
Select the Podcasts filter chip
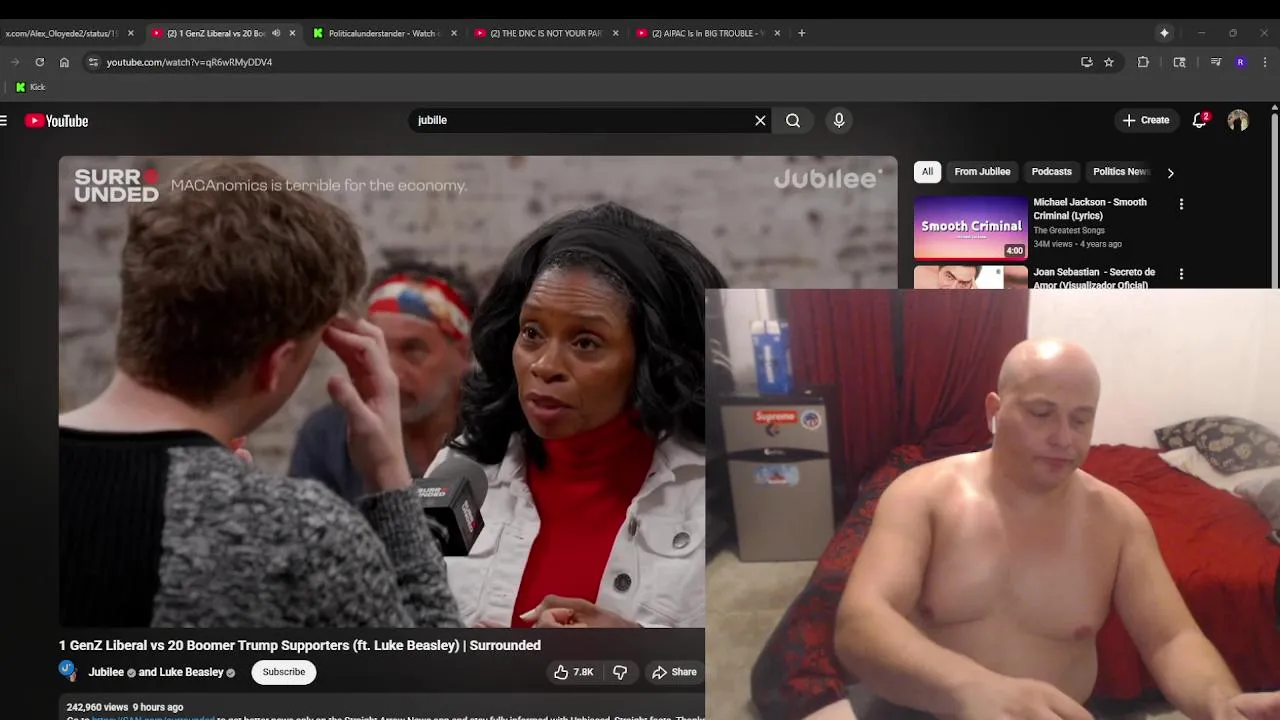[1051, 172]
